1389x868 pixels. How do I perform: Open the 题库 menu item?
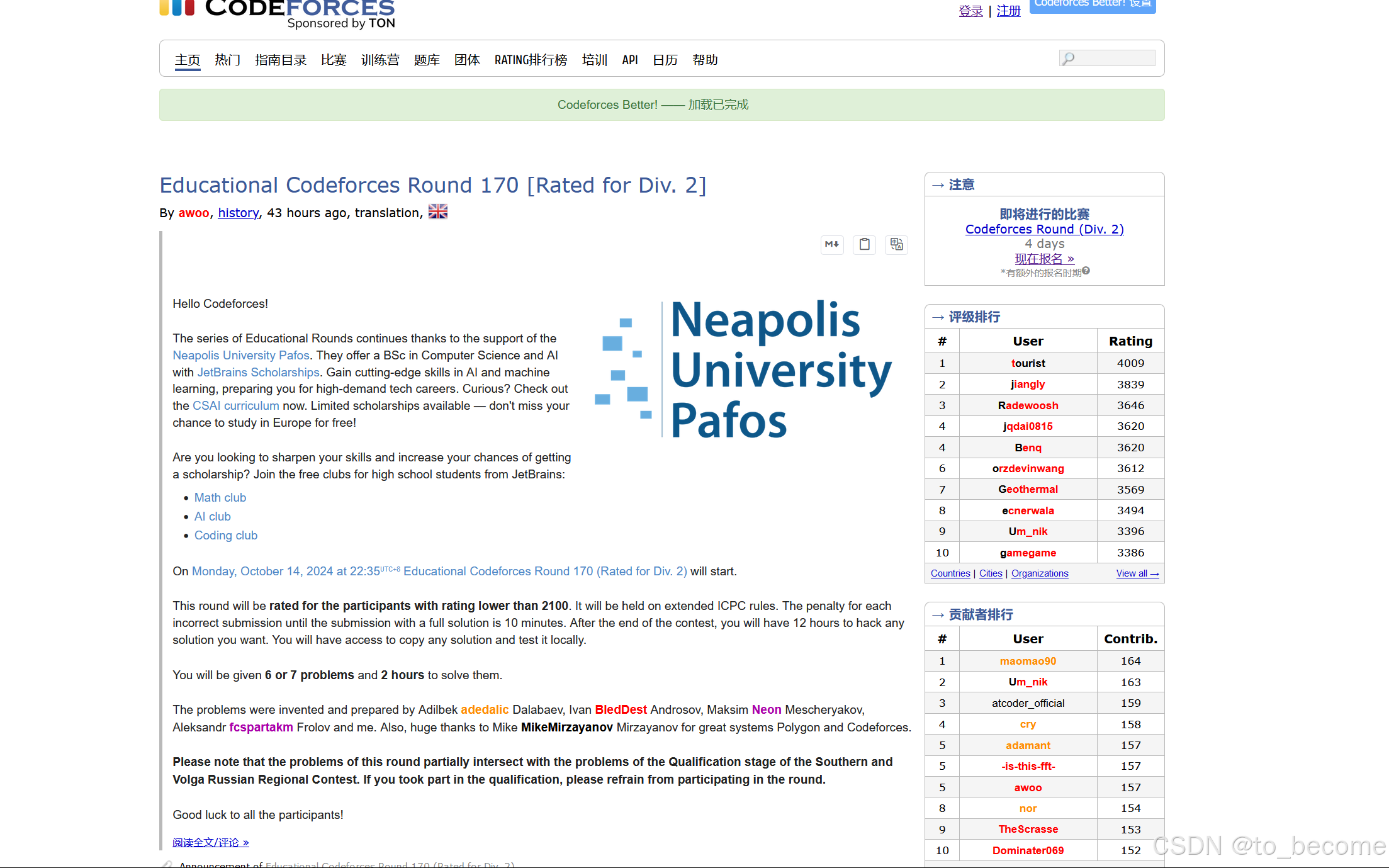click(427, 60)
